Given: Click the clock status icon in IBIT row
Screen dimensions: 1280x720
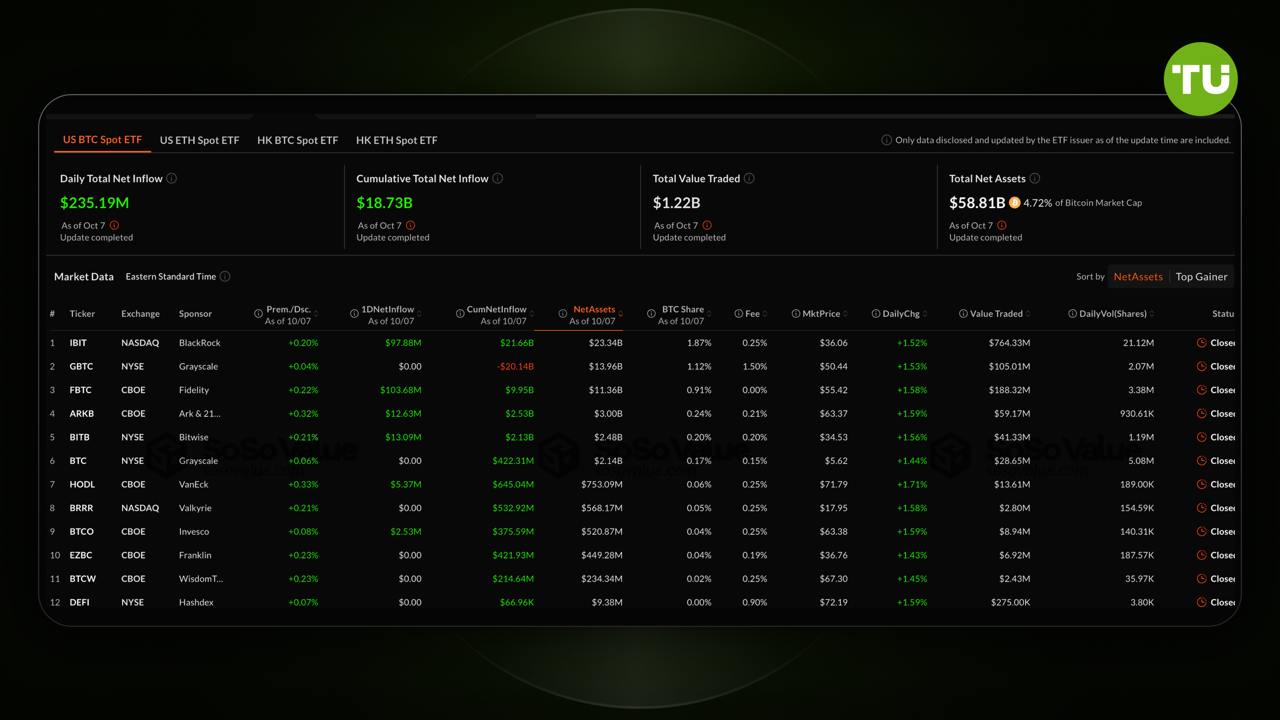Looking at the screenshot, I should pyautogui.click(x=1201, y=343).
